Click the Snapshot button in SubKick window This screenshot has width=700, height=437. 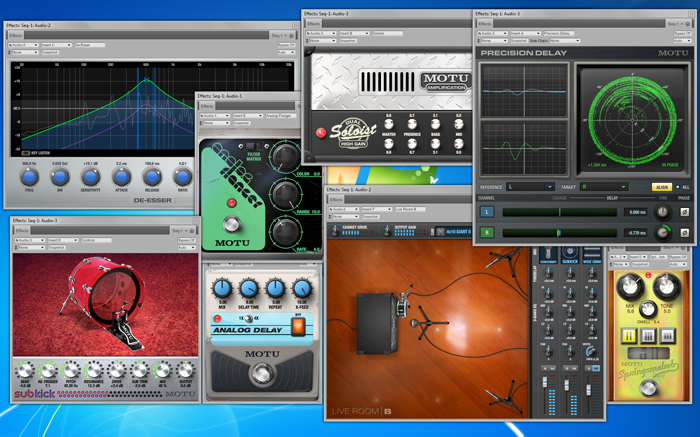pyautogui.click(x=56, y=247)
